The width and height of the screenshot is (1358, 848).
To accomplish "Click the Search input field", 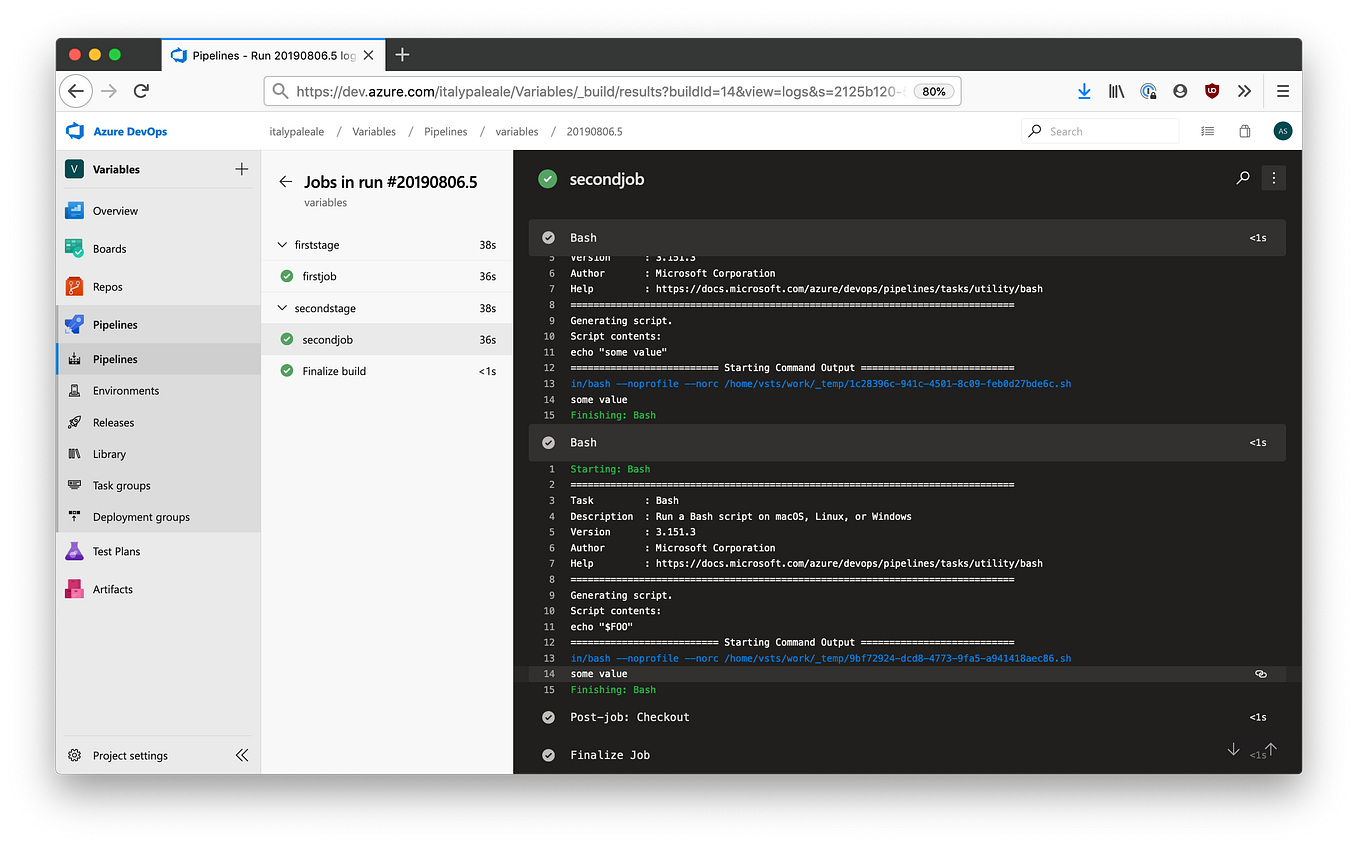I will click(x=1099, y=130).
